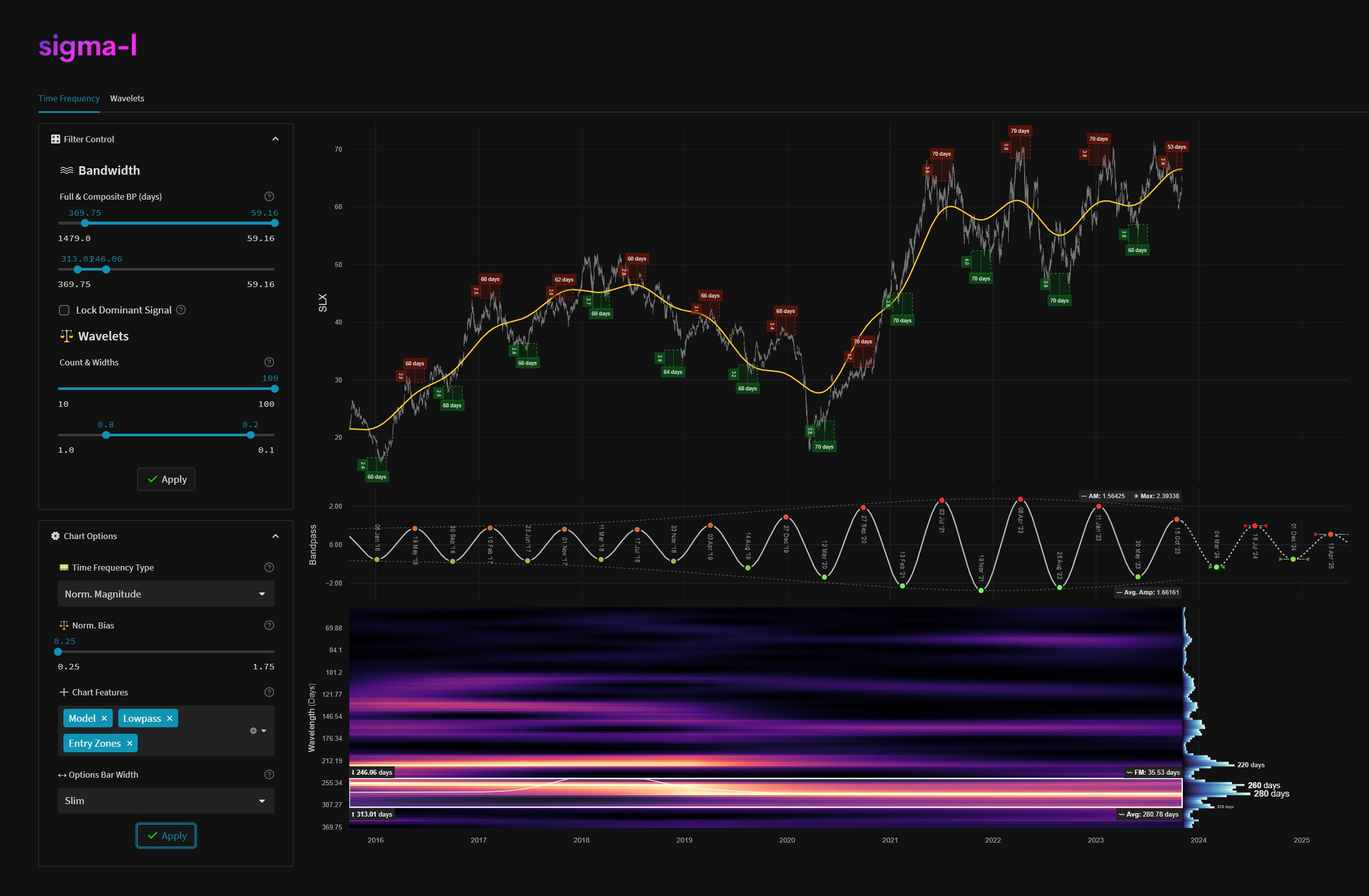Open help for Time Frequency Type
The width and height of the screenshot is (1369, 896).
[269, 568]
